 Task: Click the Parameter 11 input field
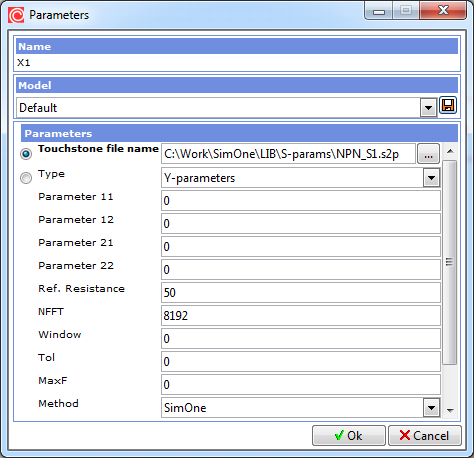(x=301, y=200)
